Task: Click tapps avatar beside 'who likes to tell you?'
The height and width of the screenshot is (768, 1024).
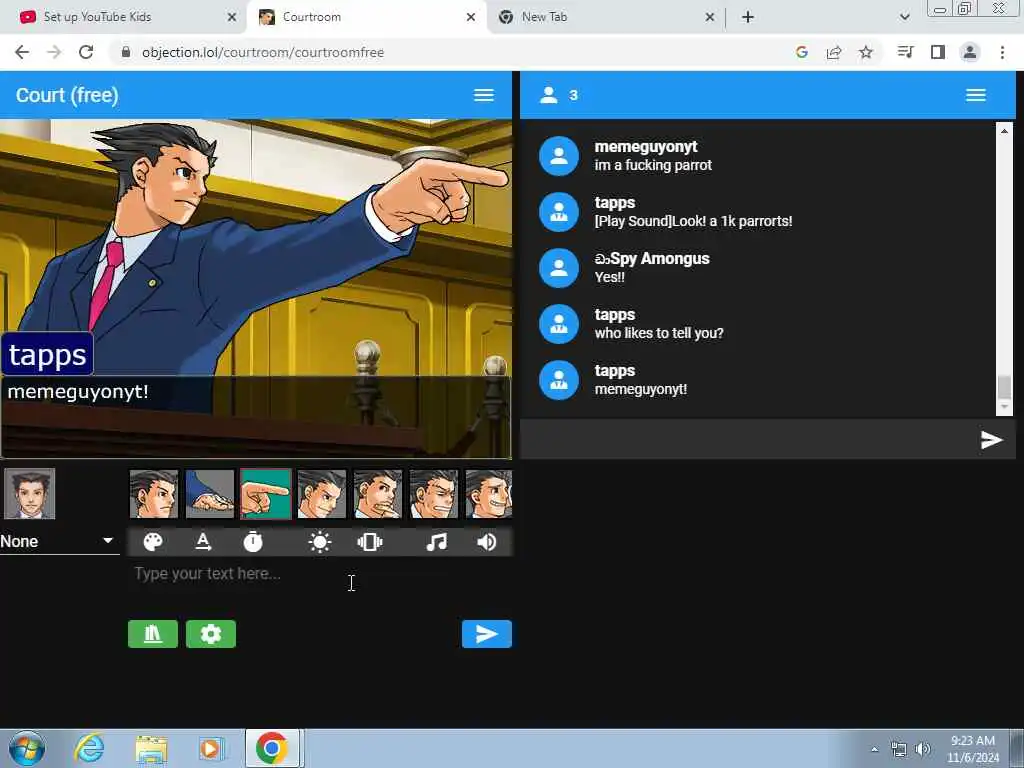Action: (559, 324)
